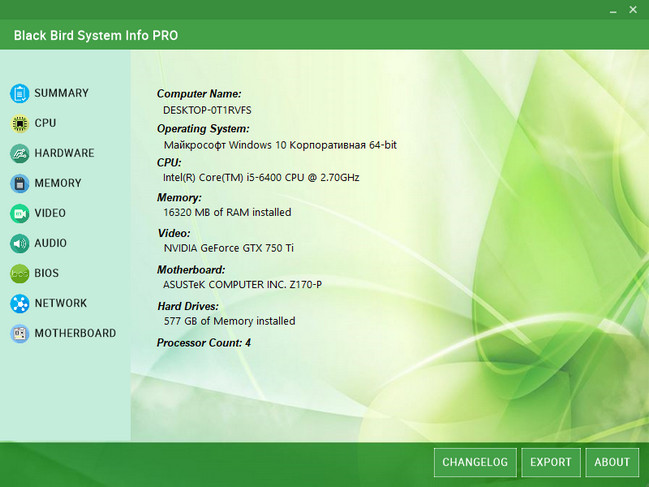Open the HARDWARE section label
Screen dimensions: 649x487
pyautogui.click(x=64, y=153)
